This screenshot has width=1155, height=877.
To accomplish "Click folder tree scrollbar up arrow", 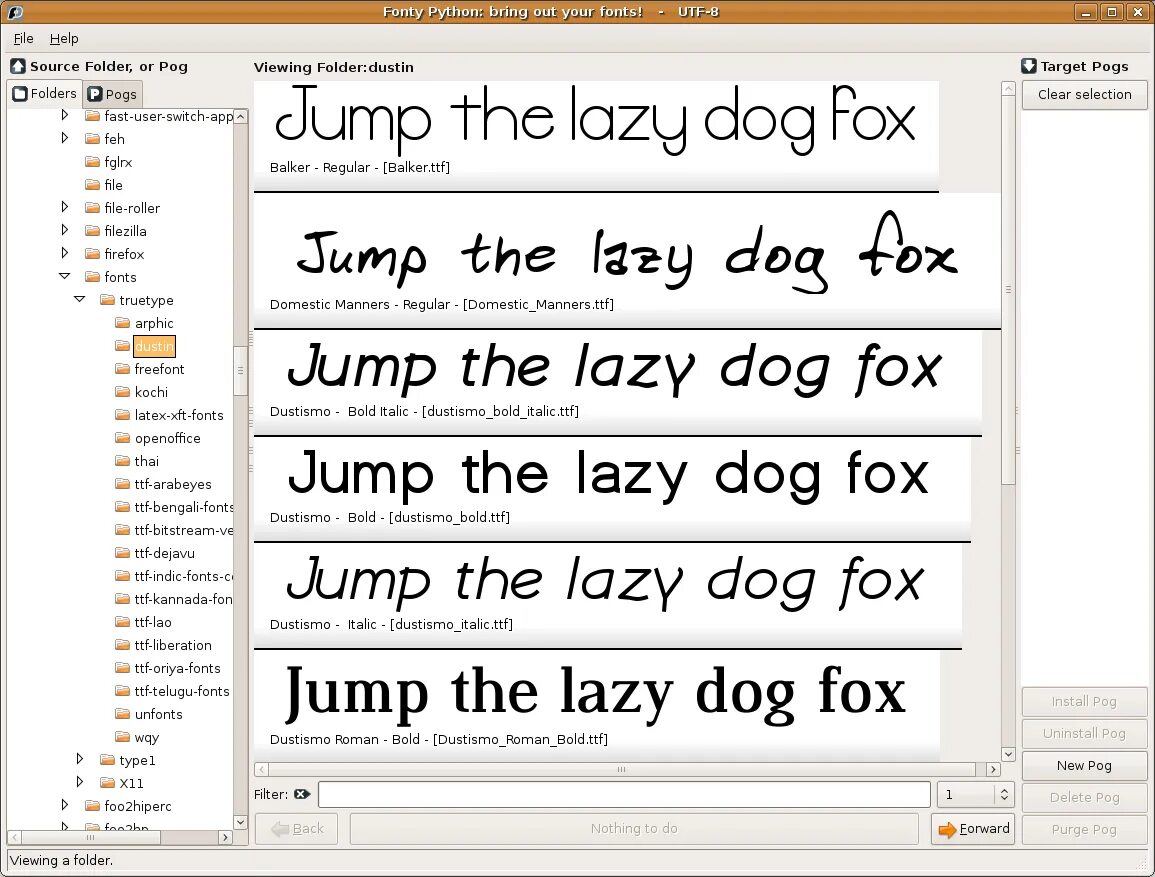I will 240,116.
